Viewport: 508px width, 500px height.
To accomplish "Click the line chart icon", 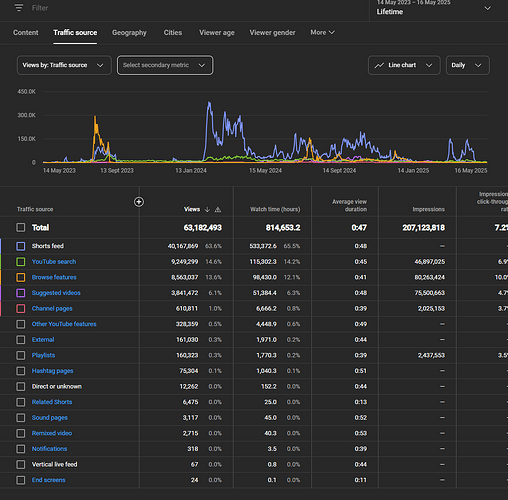I will click(379, 65).
